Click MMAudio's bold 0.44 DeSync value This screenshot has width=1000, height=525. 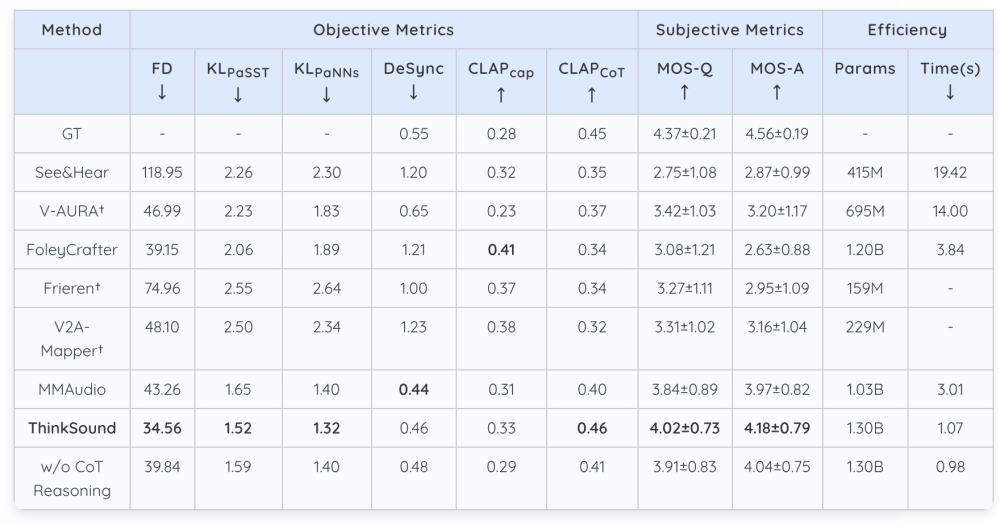pos(413,389)
